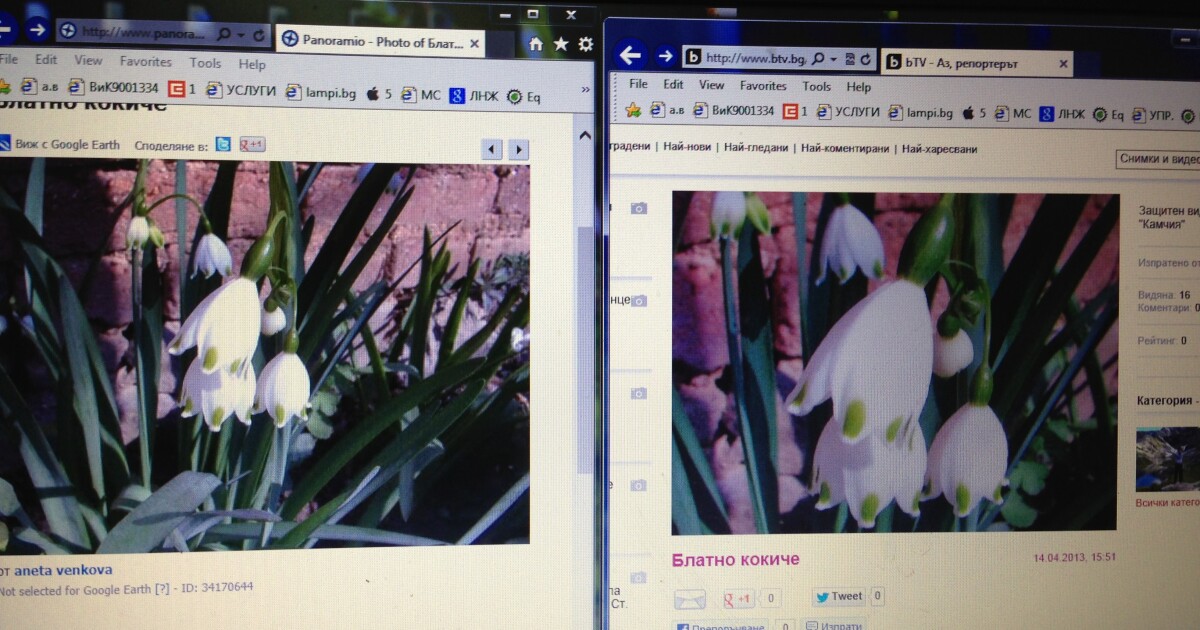
Task: Click the bTV window address bar
Action: pos(780,58)
